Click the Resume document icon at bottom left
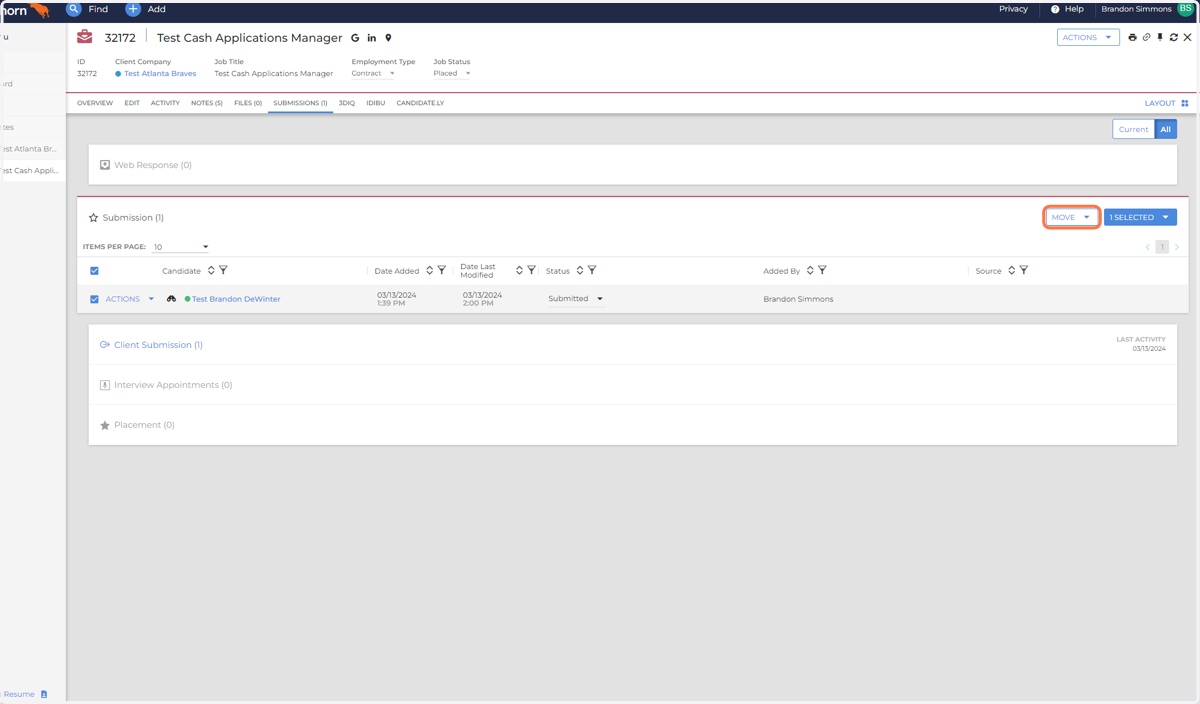Viewport: 1200px width, 704px height. tap(44, 694)
